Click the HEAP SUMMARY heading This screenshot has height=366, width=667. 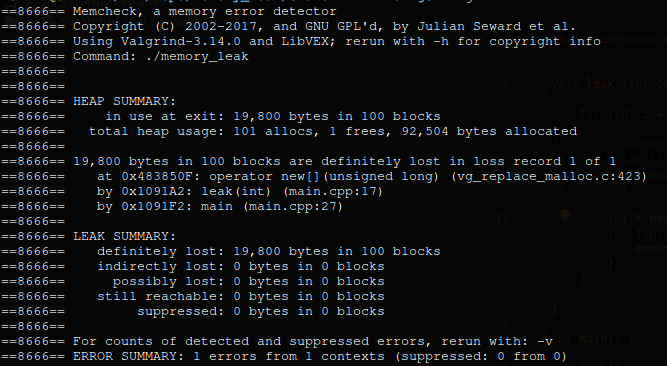124,101
